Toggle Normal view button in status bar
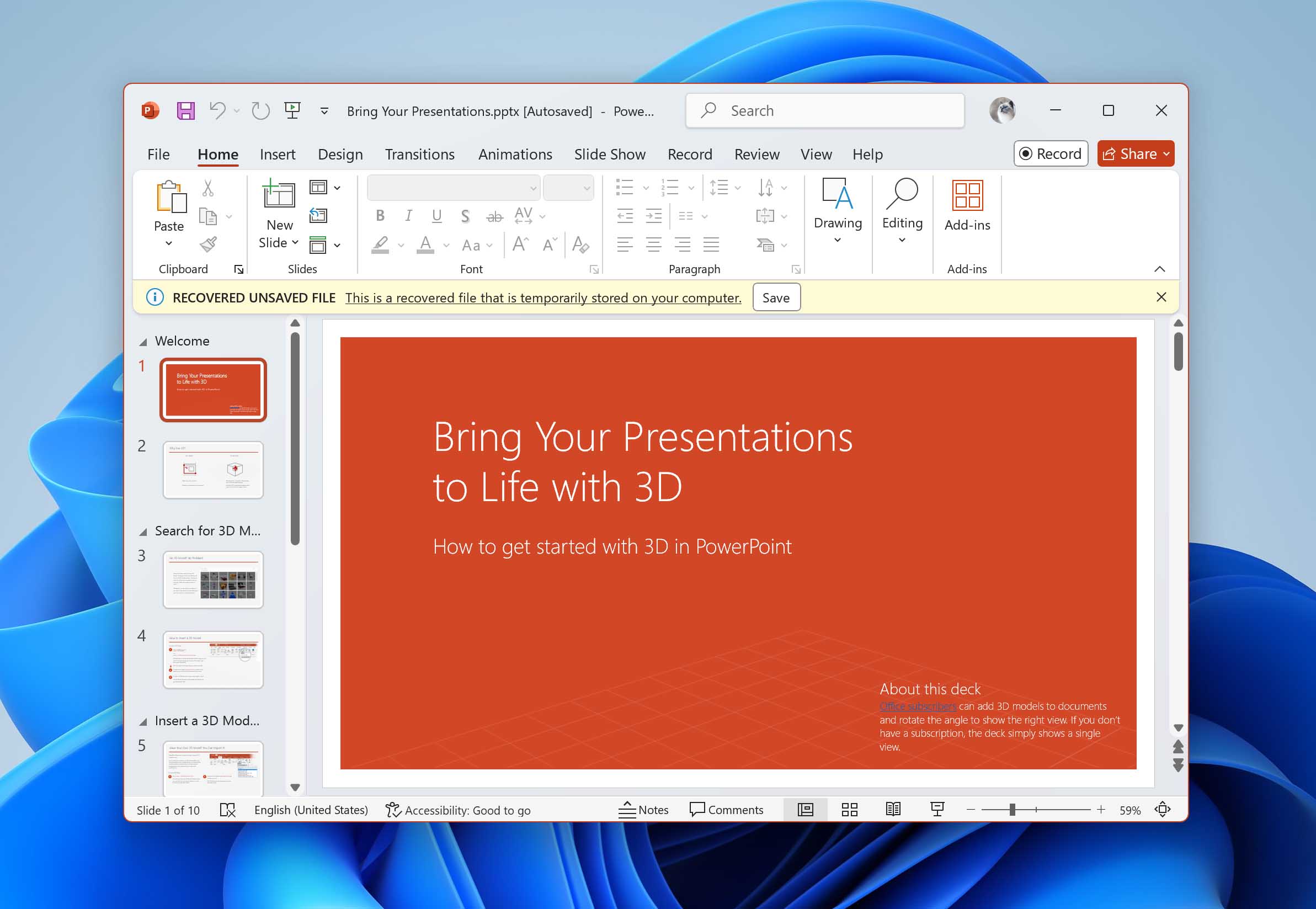 (805, 809)
